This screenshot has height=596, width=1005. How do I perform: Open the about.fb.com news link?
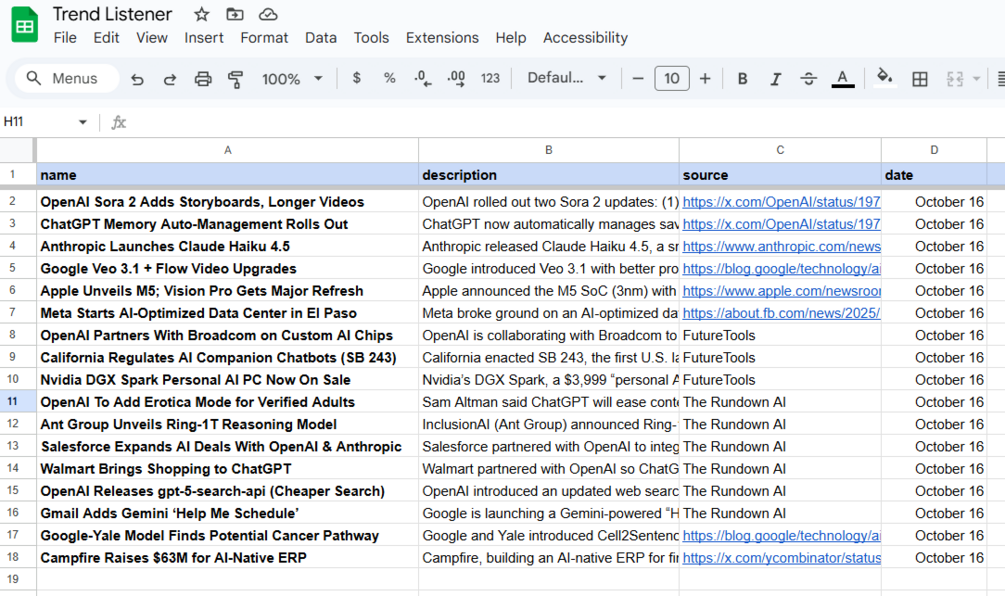coord(781,313)
